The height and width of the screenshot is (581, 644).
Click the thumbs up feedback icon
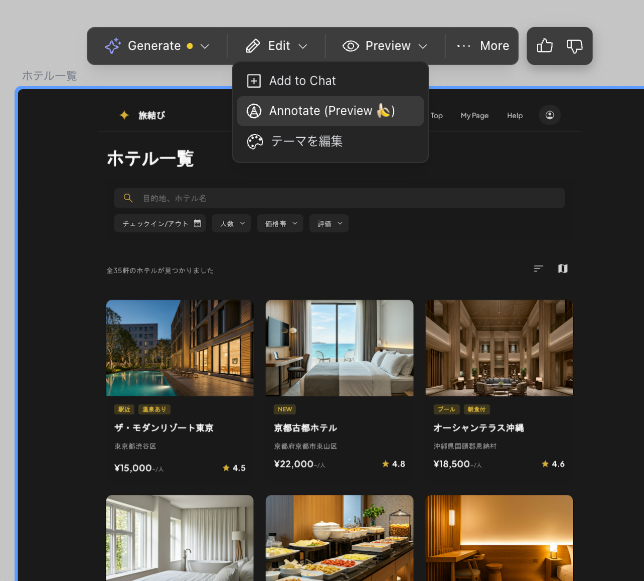545,46
